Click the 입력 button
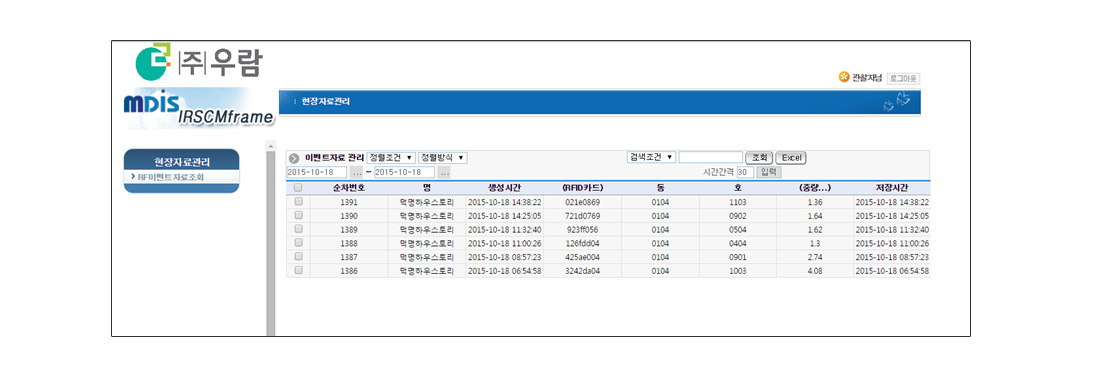This screenshot has width=1100, height=383. [768, 172]
